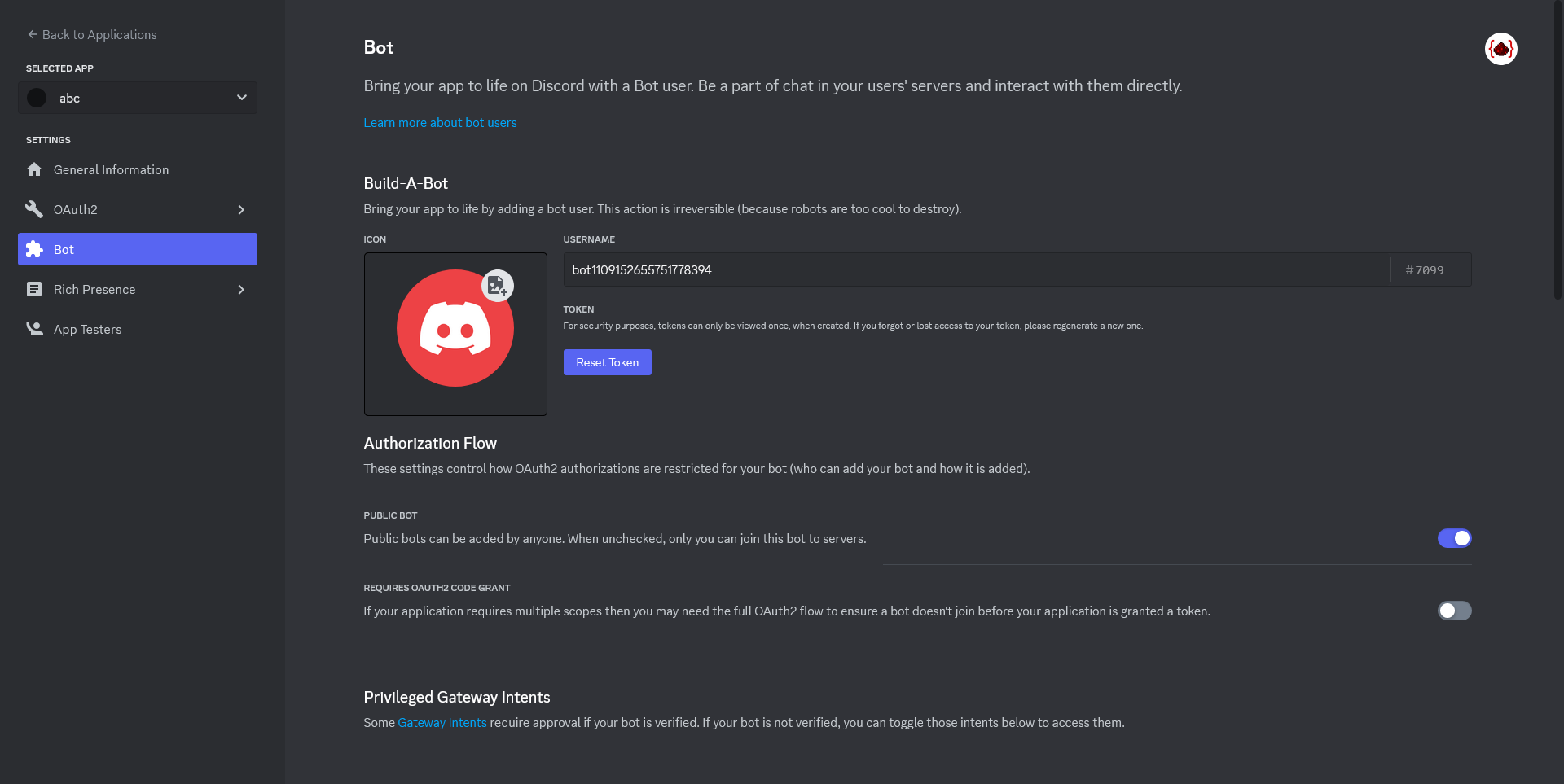Click the Bot puzzle piece icon
Image resolution: width=1564 pixels, height=784 pixels.
34,249
